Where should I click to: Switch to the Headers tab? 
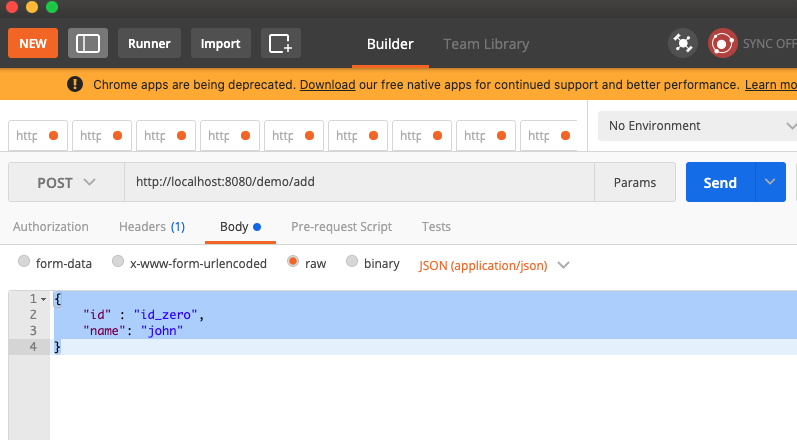tap(151, 227)
